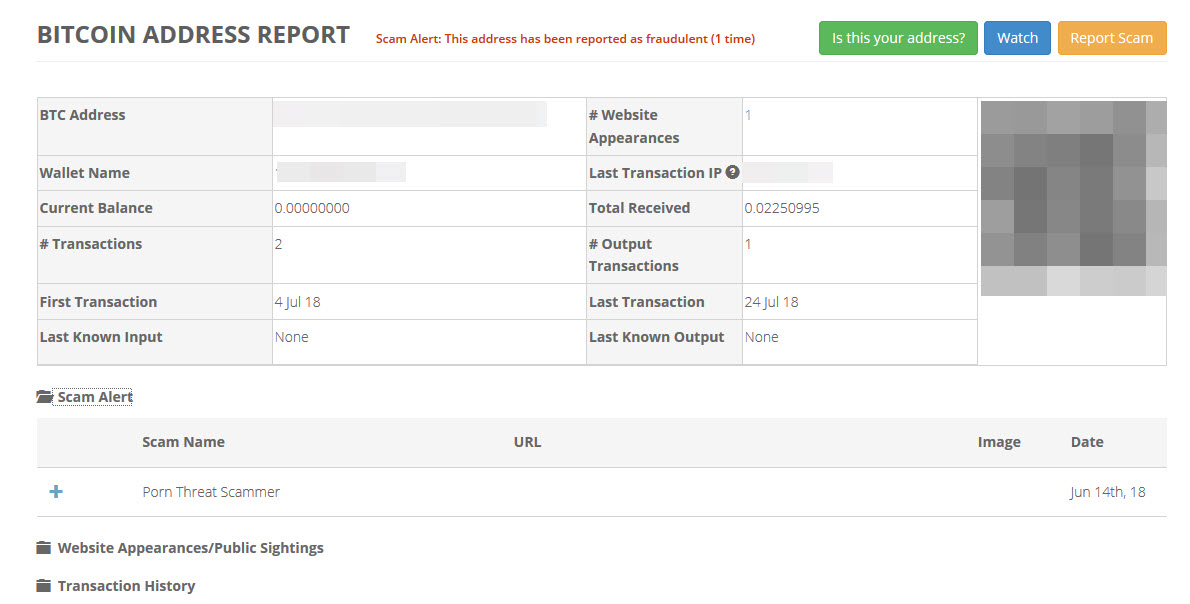This screenshot has height=604, width=1190.
Task: Collapse the Scam Alert section heading
Action: pyautogui.click(x=95, y=397)
